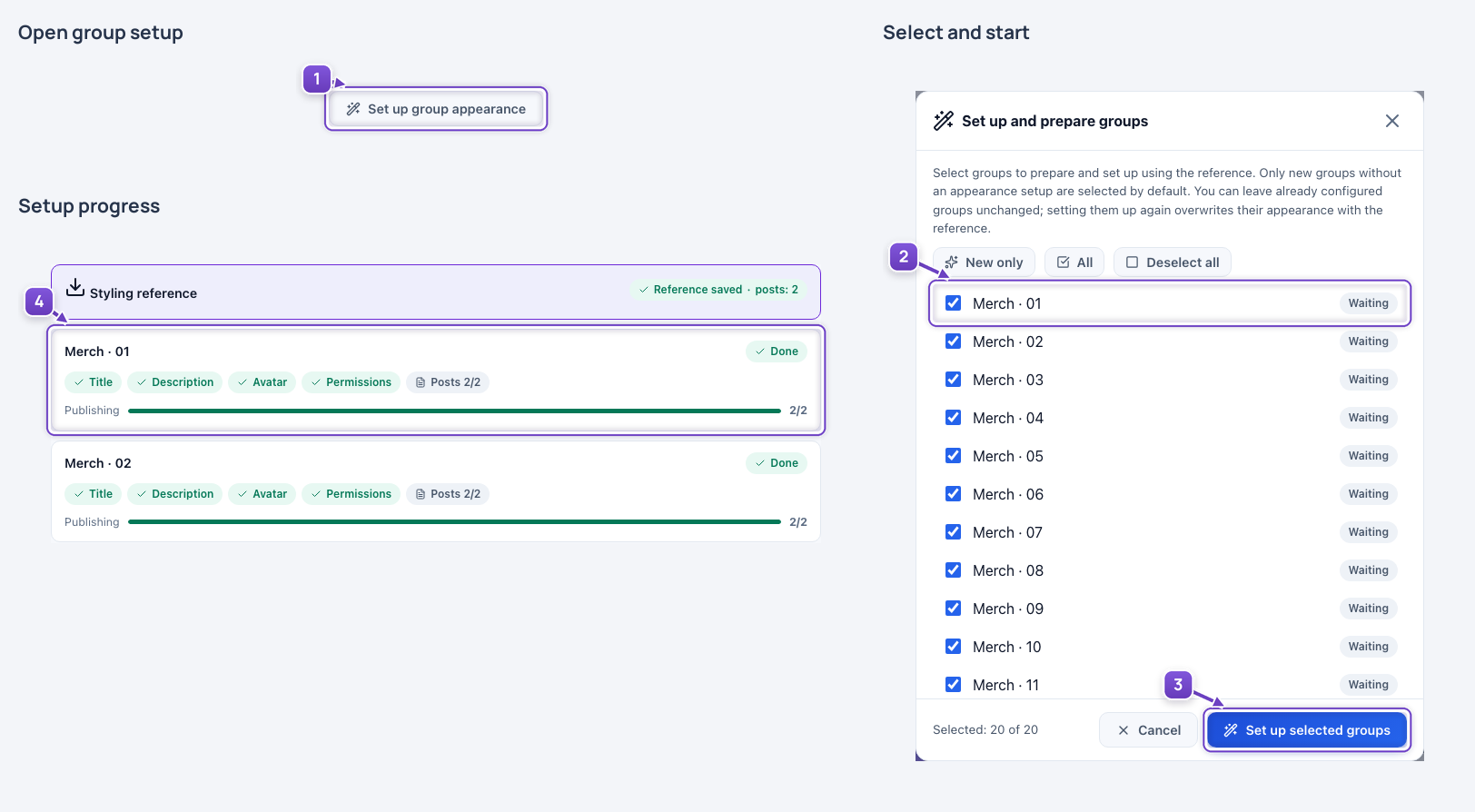Uncheck the Merch · 03 checkbox

(x=953, y=380)
